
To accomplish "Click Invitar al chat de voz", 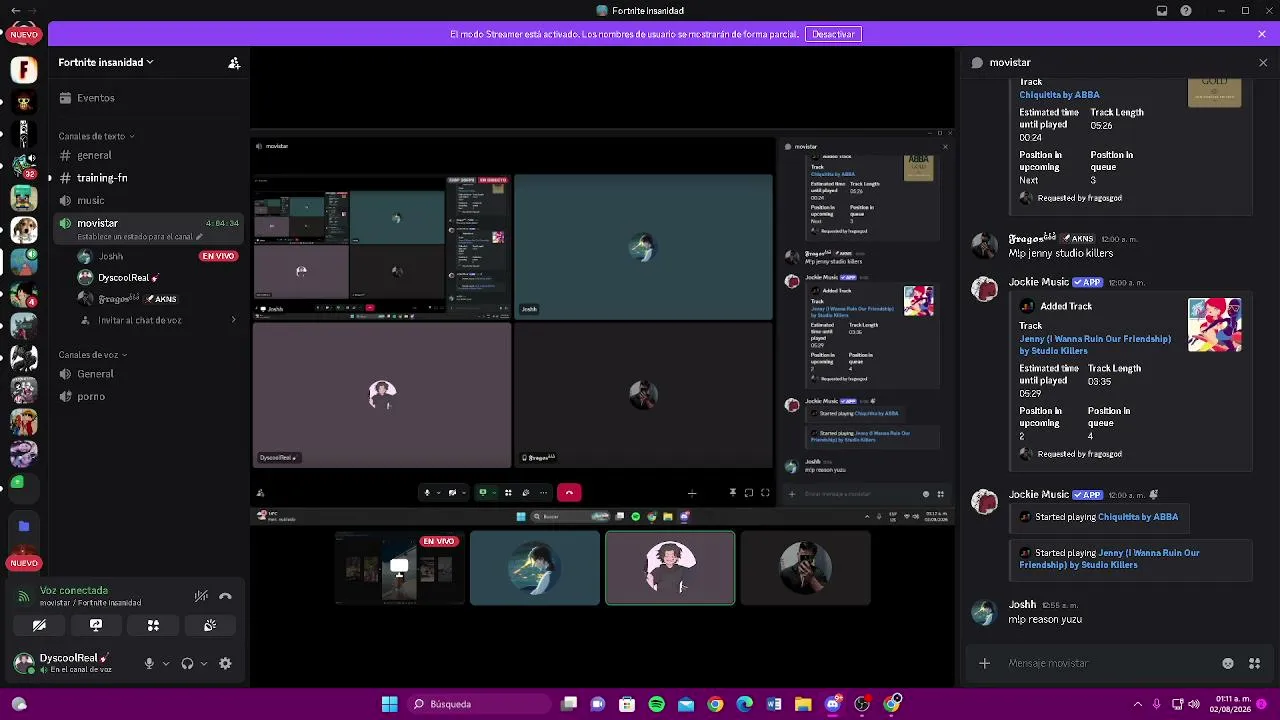I will (x=139, y=321).
